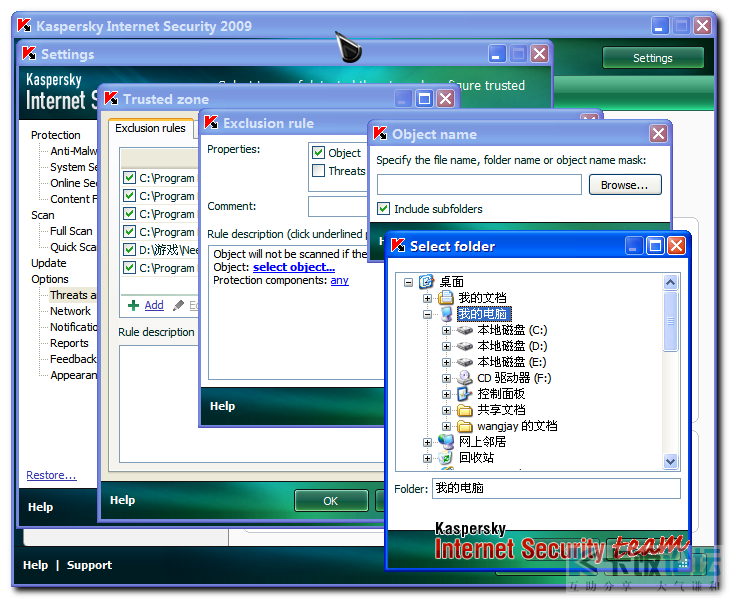Click the local disk C: drive icon
The image size is (729, 599).
[x=464, y=330]
